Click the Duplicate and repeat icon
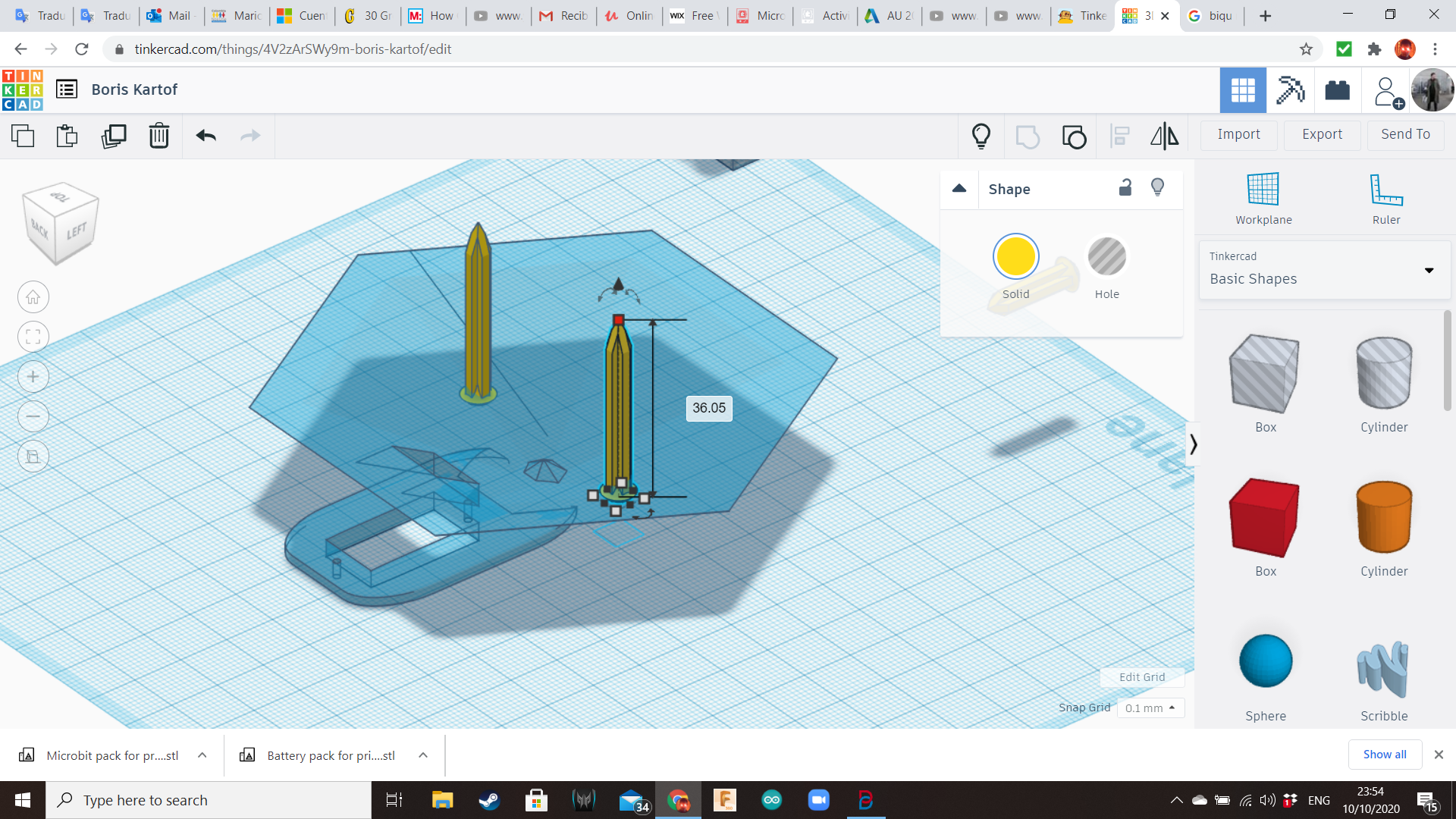The image size is (1456, 819). 114,136
